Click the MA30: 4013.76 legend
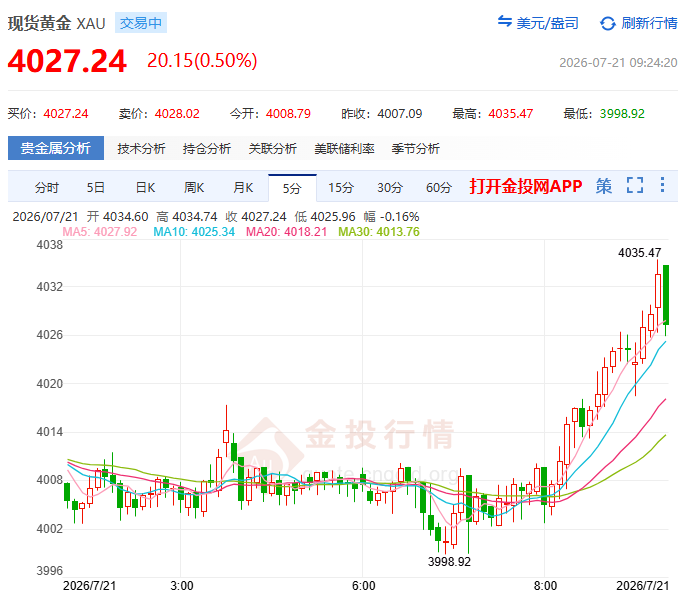The width and height of the screenshot is (680, 591). (379, 232)
